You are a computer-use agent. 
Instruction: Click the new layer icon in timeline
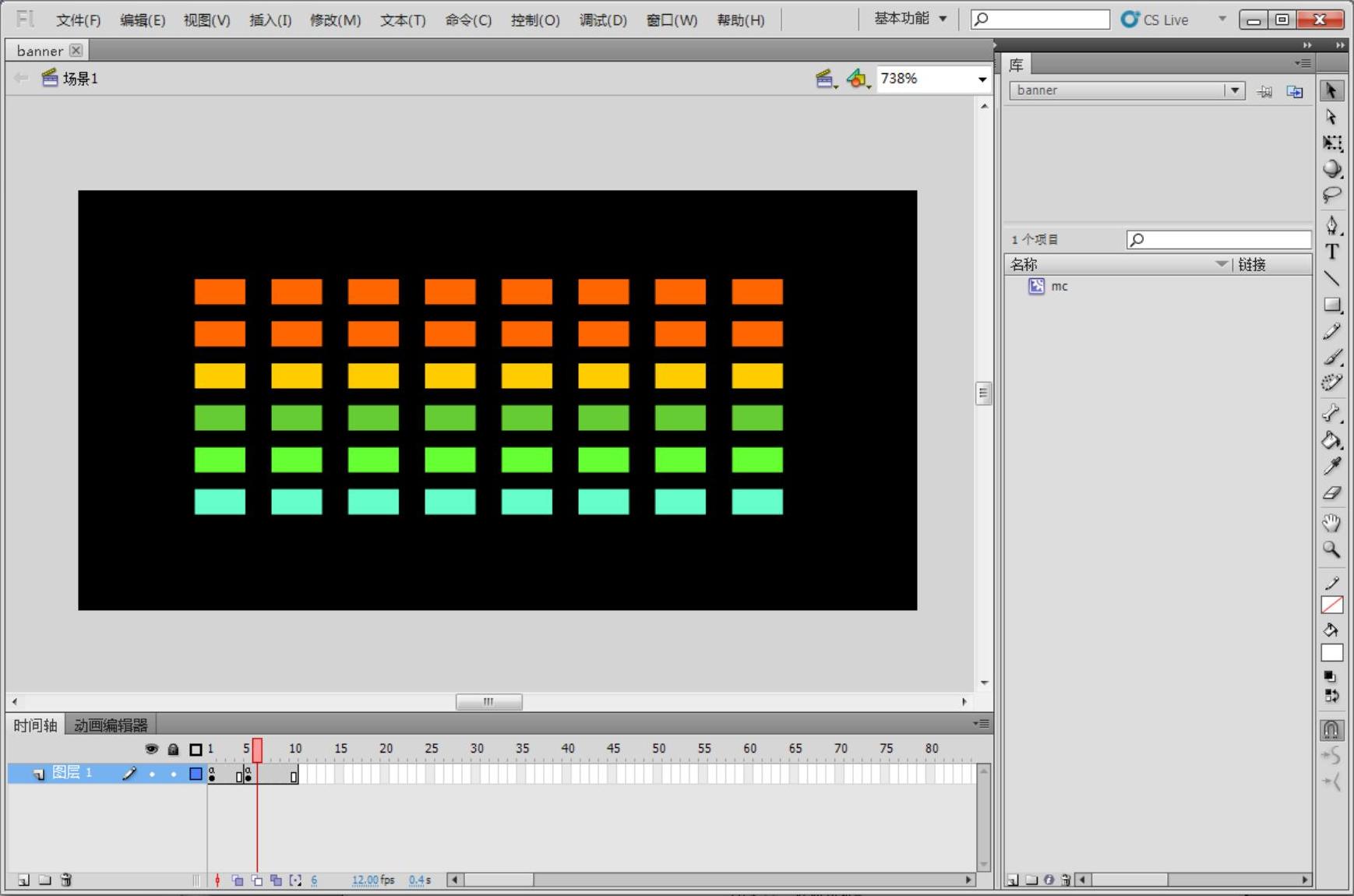(23, 880)
